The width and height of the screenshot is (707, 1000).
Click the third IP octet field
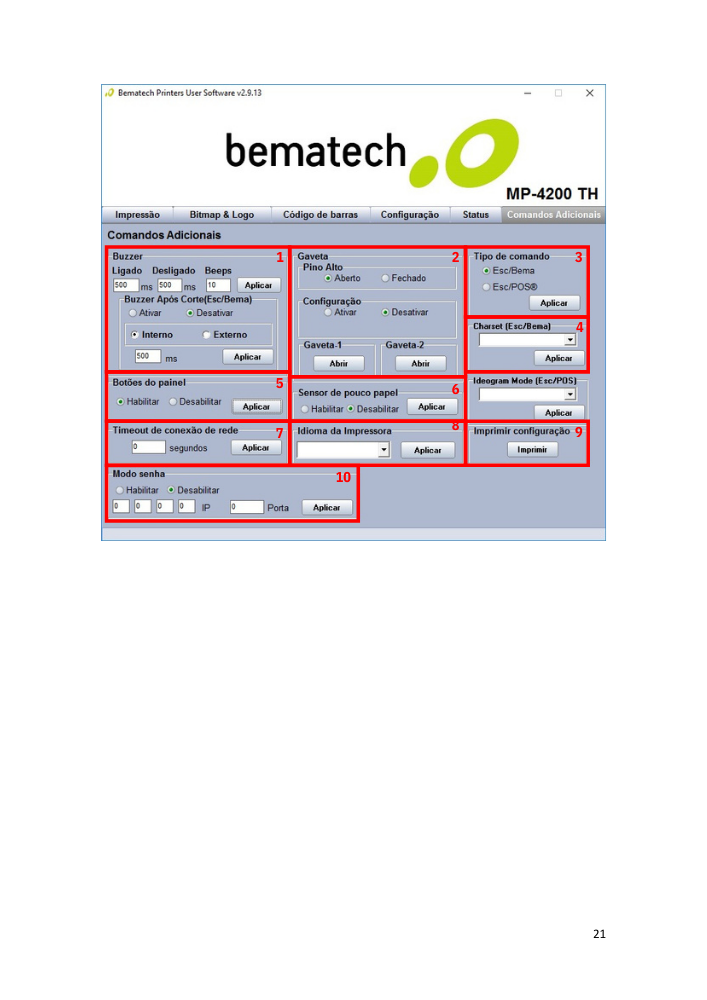coord(164,506)
